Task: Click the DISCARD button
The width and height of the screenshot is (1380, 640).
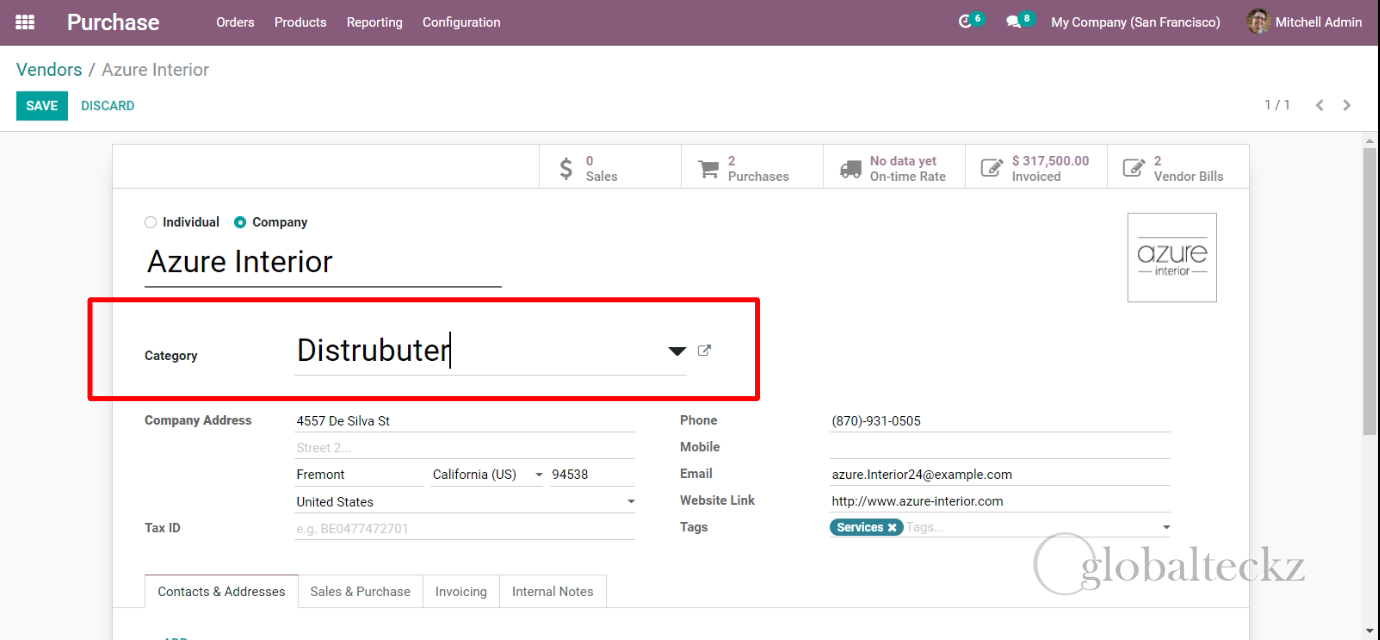Action: [x=107, y=106]
